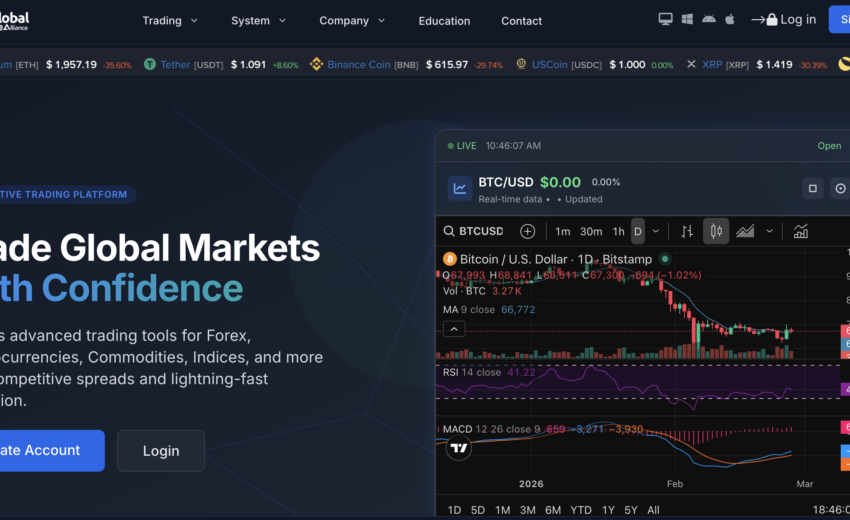Choose the YTD date range

pos(581,510)
